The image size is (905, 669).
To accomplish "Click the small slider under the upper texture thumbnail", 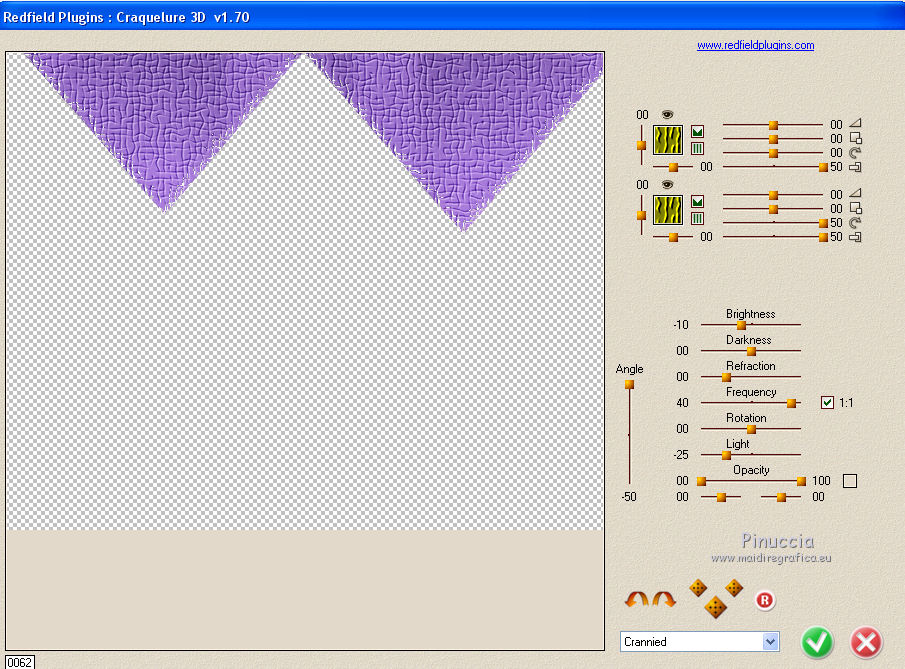I will (x=673, y=167).
